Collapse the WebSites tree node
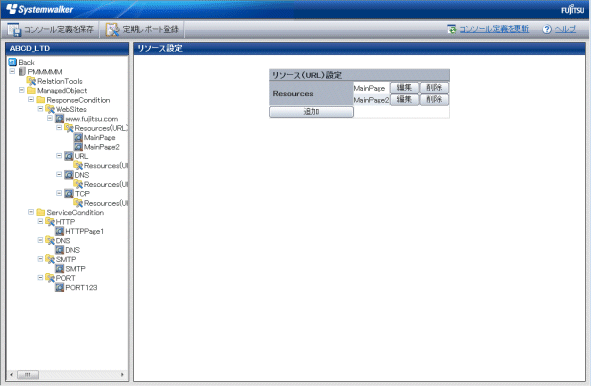Screen dimensions: 591x386 point(40,109)
